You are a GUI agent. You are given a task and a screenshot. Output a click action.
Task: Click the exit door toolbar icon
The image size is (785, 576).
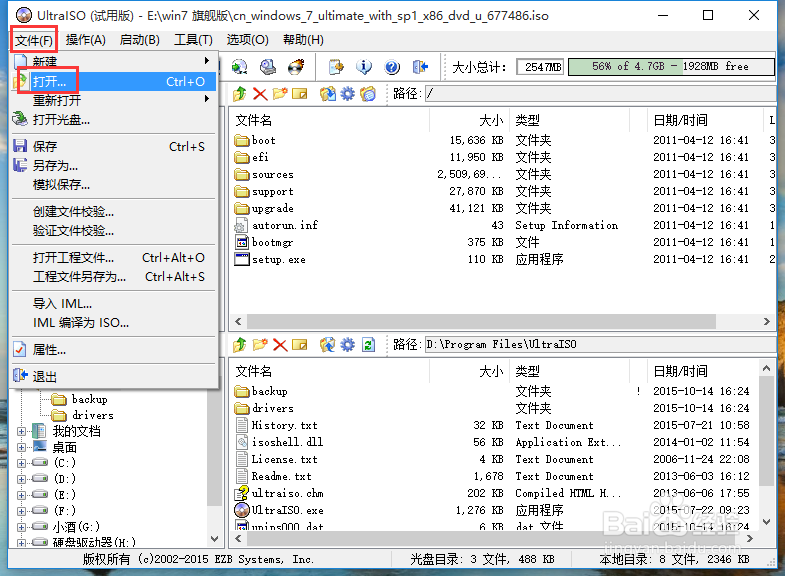[420, 67]
